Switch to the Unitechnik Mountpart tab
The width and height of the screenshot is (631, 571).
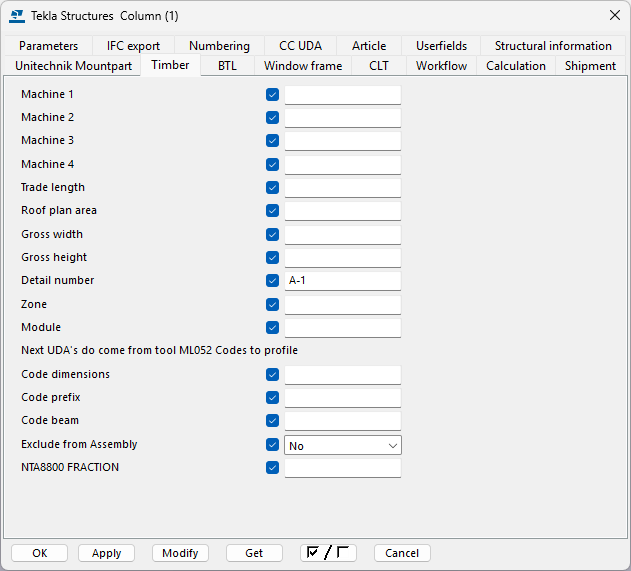tap(73, 66)
